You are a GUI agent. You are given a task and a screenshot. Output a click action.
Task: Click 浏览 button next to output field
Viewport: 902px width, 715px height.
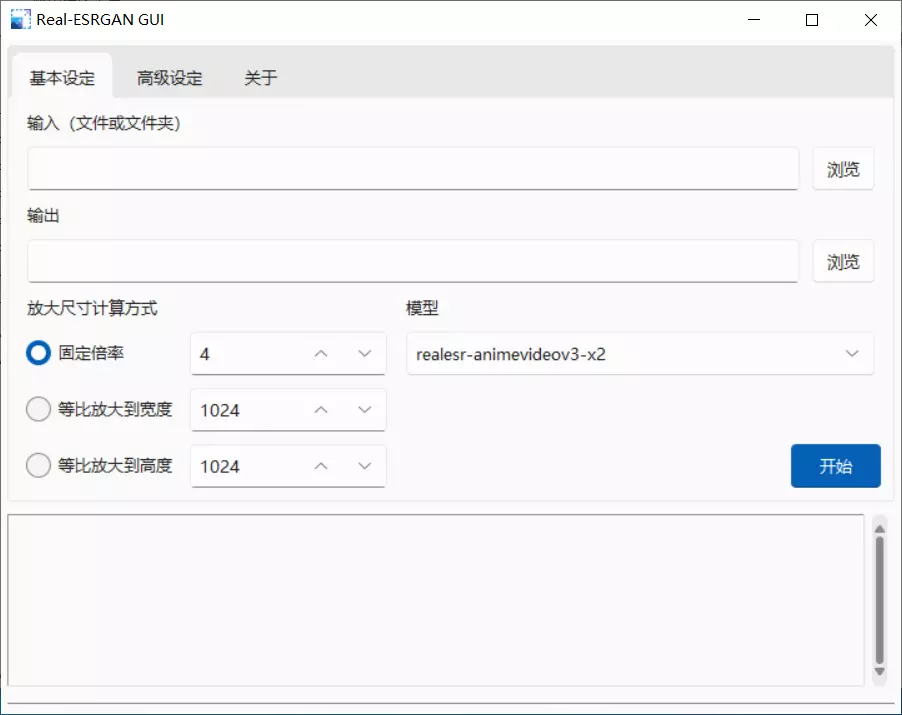tap(842, 261)
